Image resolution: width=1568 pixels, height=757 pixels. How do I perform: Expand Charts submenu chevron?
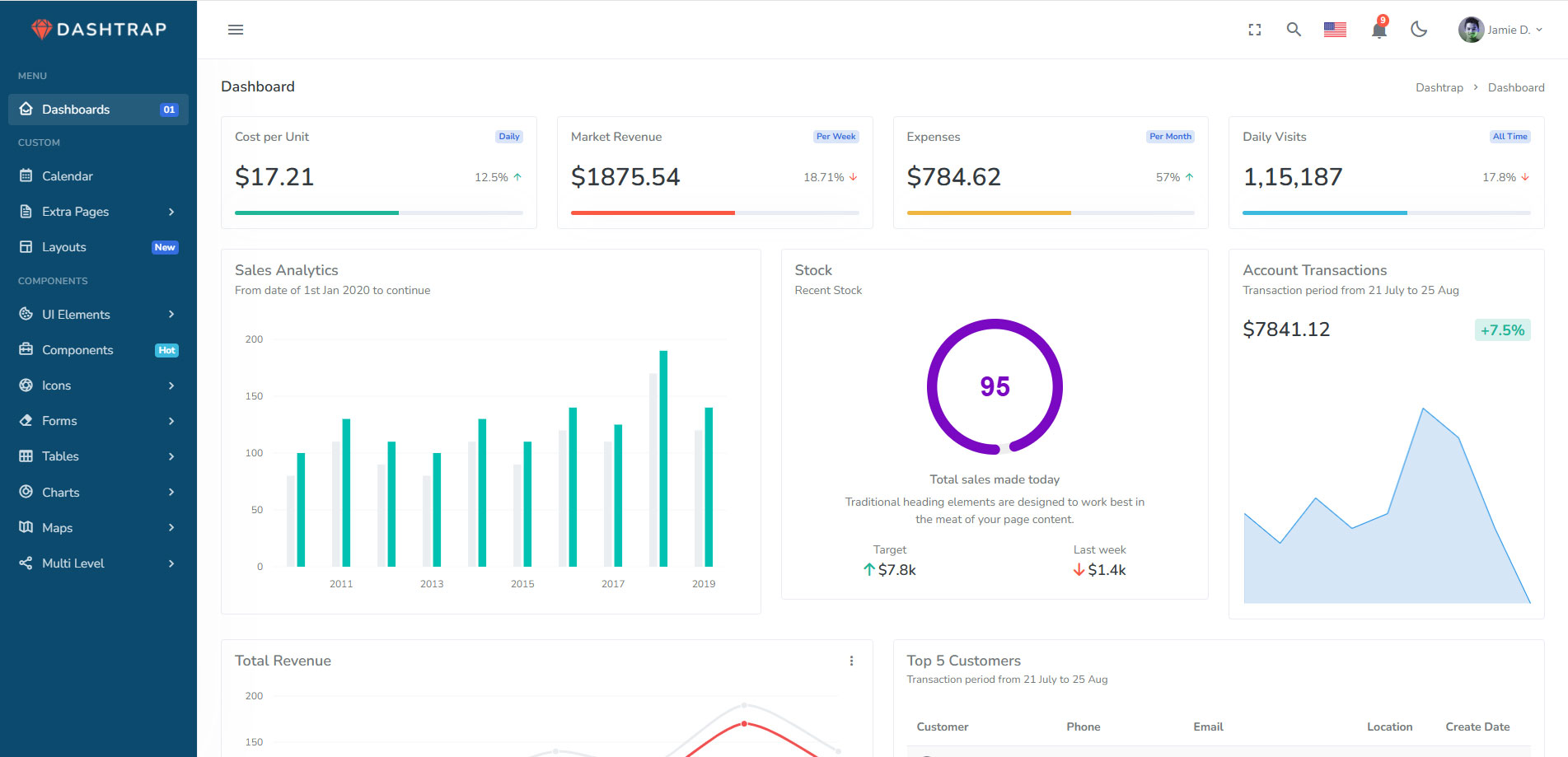point(171,492)
